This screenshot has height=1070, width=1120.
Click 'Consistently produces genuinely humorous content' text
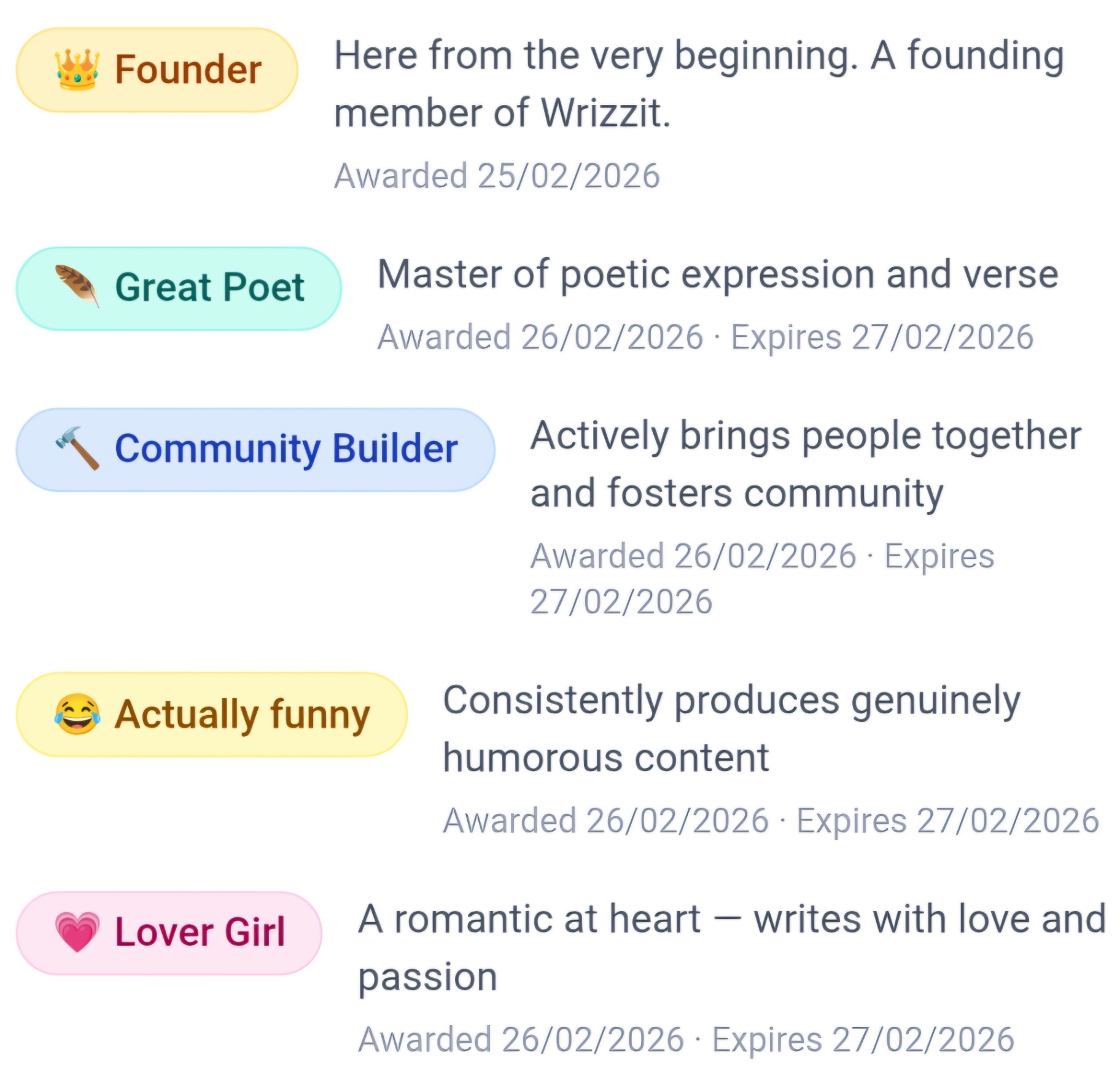point(732,729)
